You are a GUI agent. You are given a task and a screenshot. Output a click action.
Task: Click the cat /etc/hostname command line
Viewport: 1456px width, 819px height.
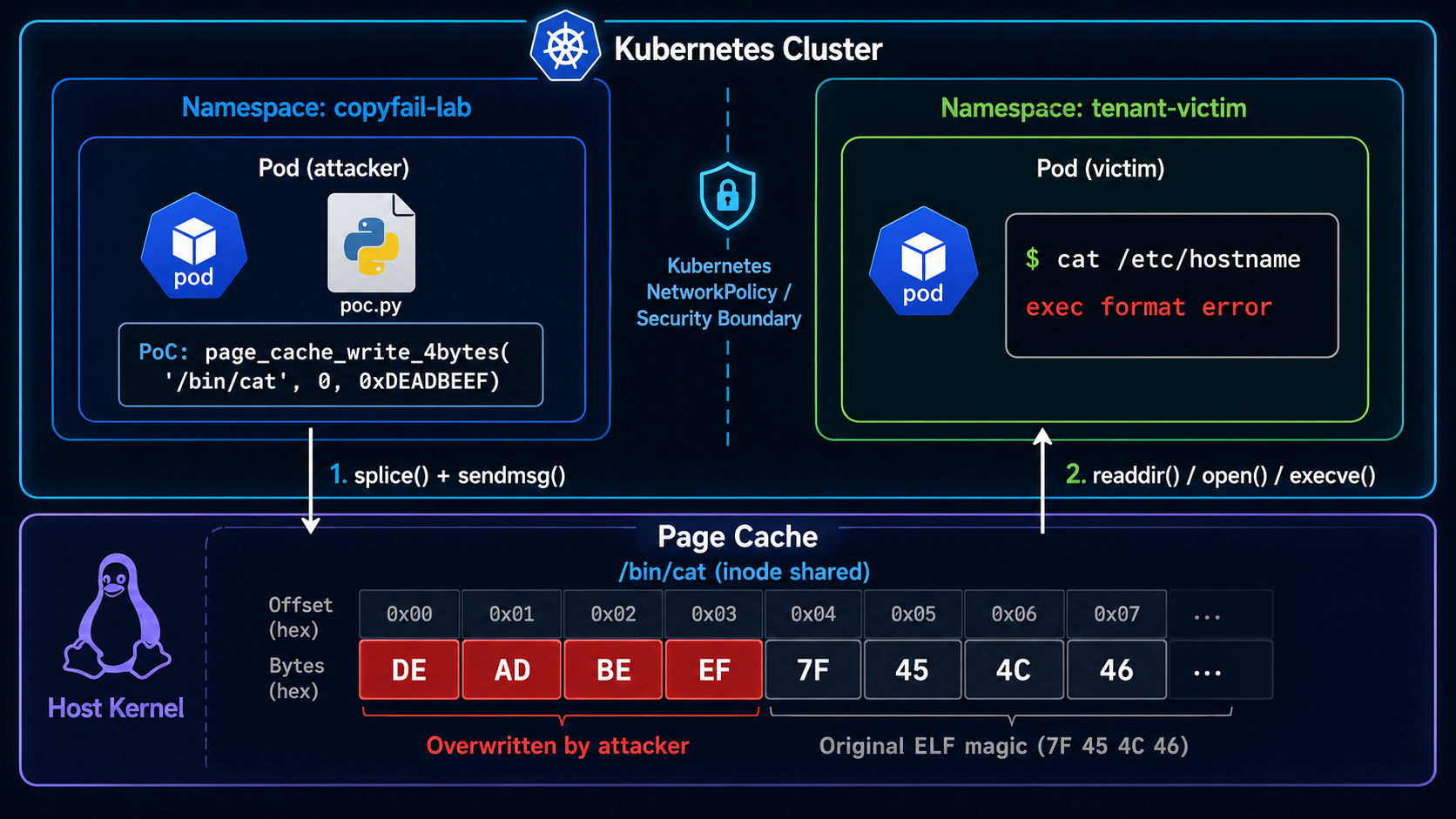[x=1163, y=259]
